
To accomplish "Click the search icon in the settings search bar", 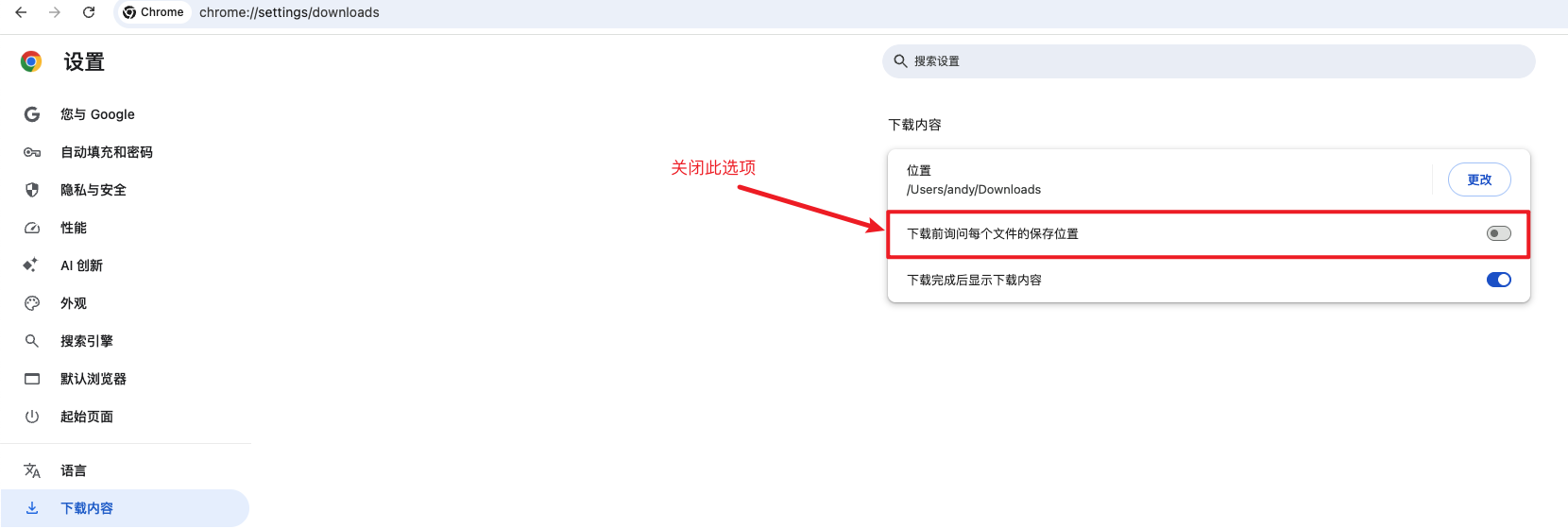I will click(901, 61).
